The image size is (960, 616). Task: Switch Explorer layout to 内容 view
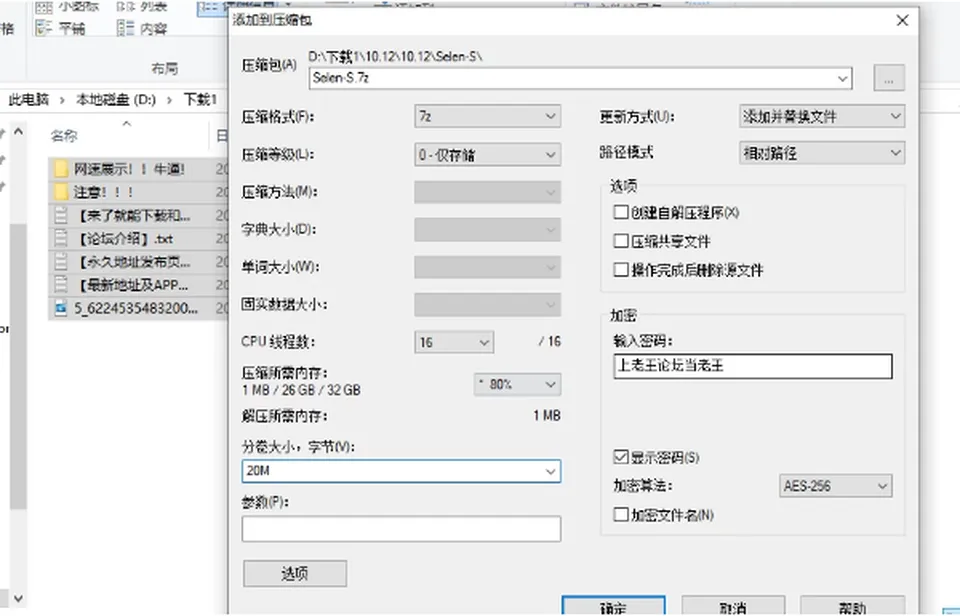coord(142,28)
